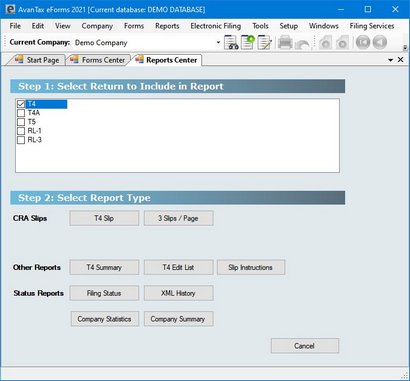Click the add new slip icon
The image size is (410, 381).
click(x=248, y=43)
